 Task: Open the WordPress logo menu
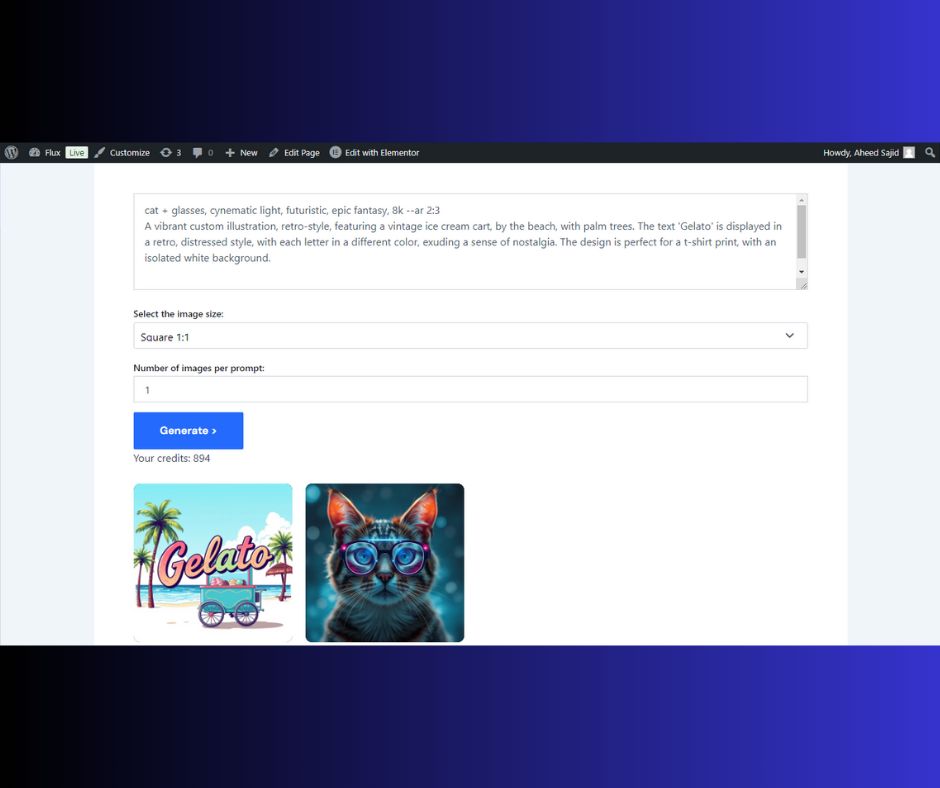coord(11,152)
